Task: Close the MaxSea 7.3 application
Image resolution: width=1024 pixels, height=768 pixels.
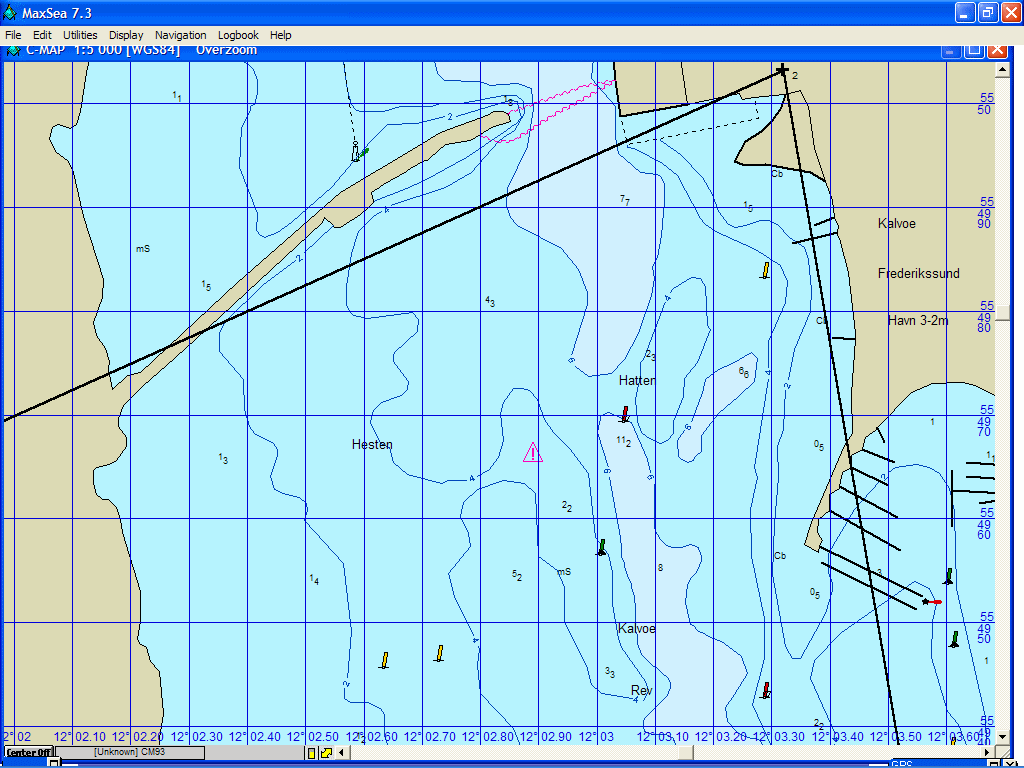Action: [1011, 12]
